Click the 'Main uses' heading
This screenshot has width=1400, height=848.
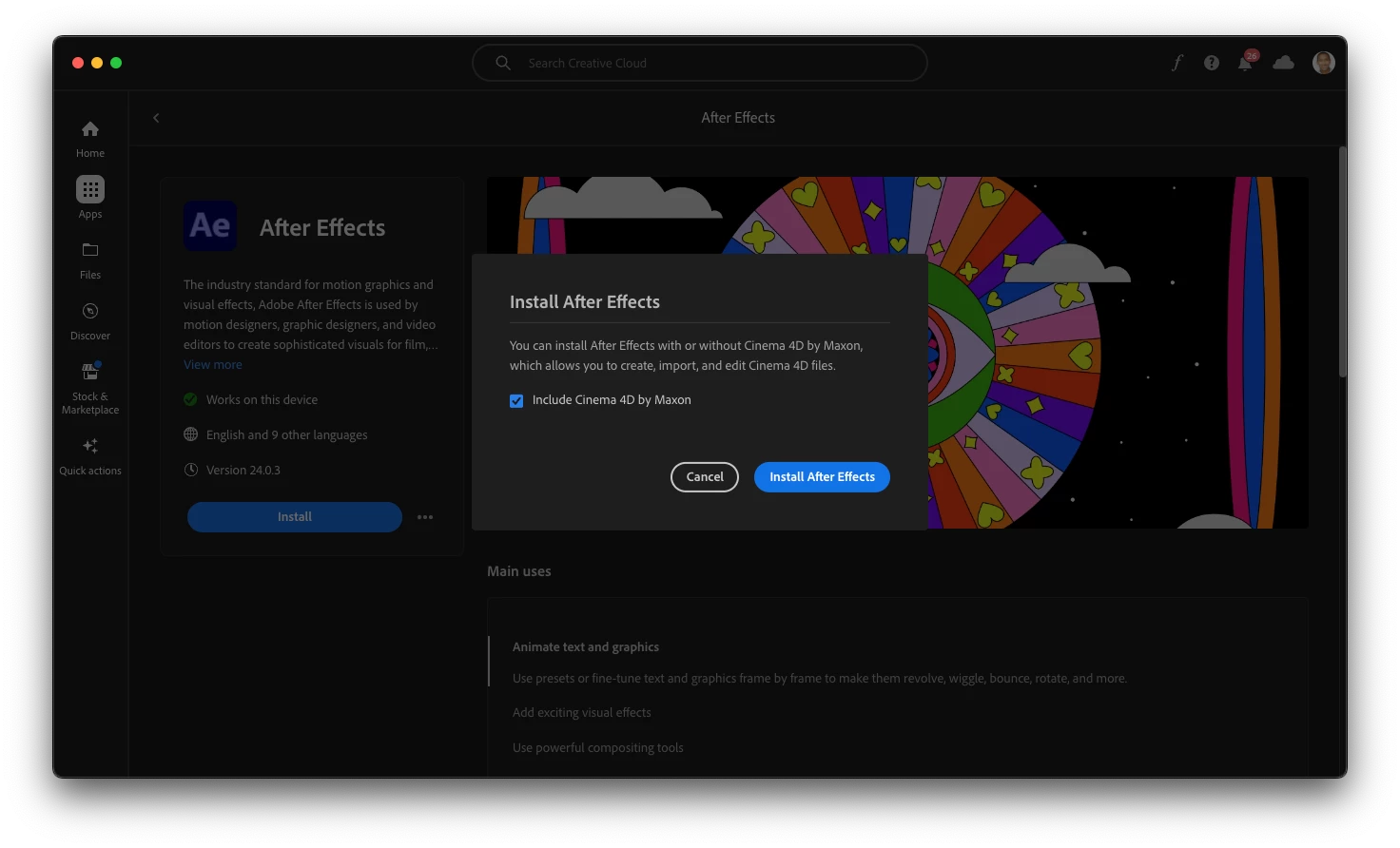(x=519, y=571)
